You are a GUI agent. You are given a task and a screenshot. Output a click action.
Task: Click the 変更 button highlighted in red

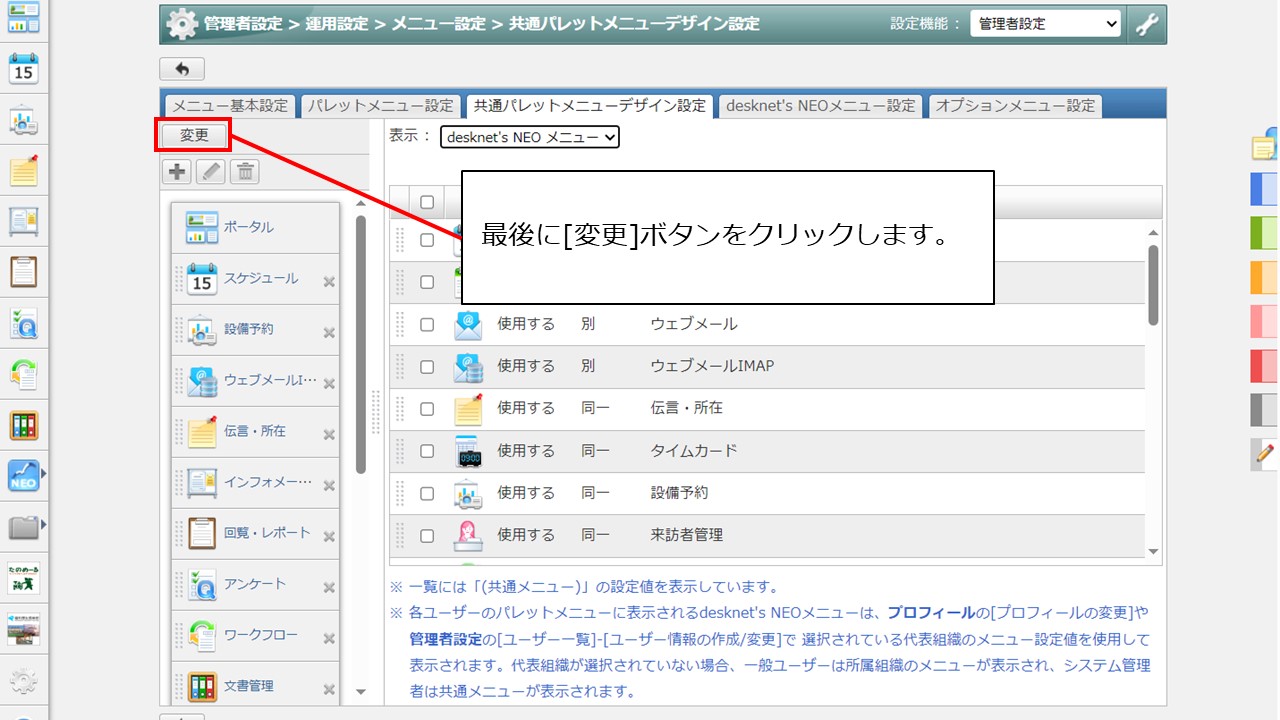pos(192,134)
